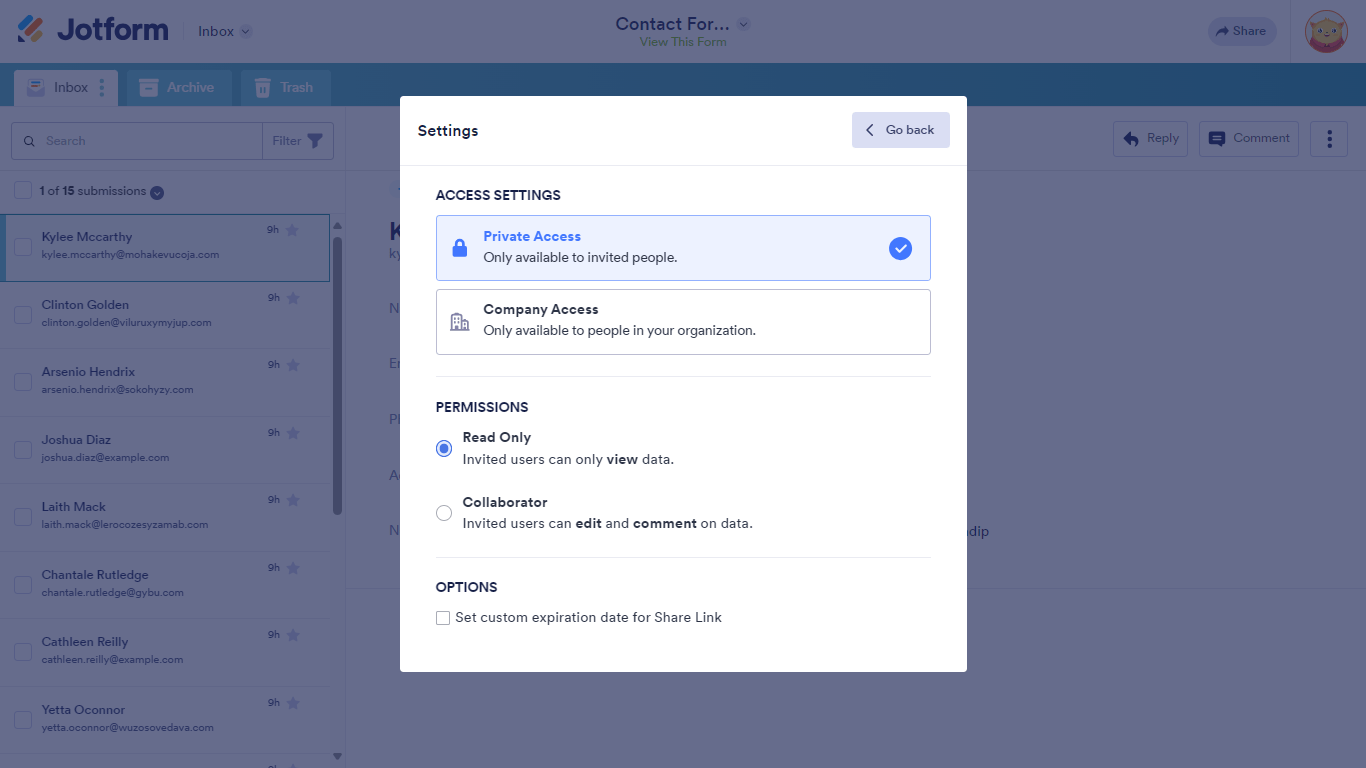Switch to the Trash tab
1366x768 pixels.
pyautogui.click(x=285, y=87)
